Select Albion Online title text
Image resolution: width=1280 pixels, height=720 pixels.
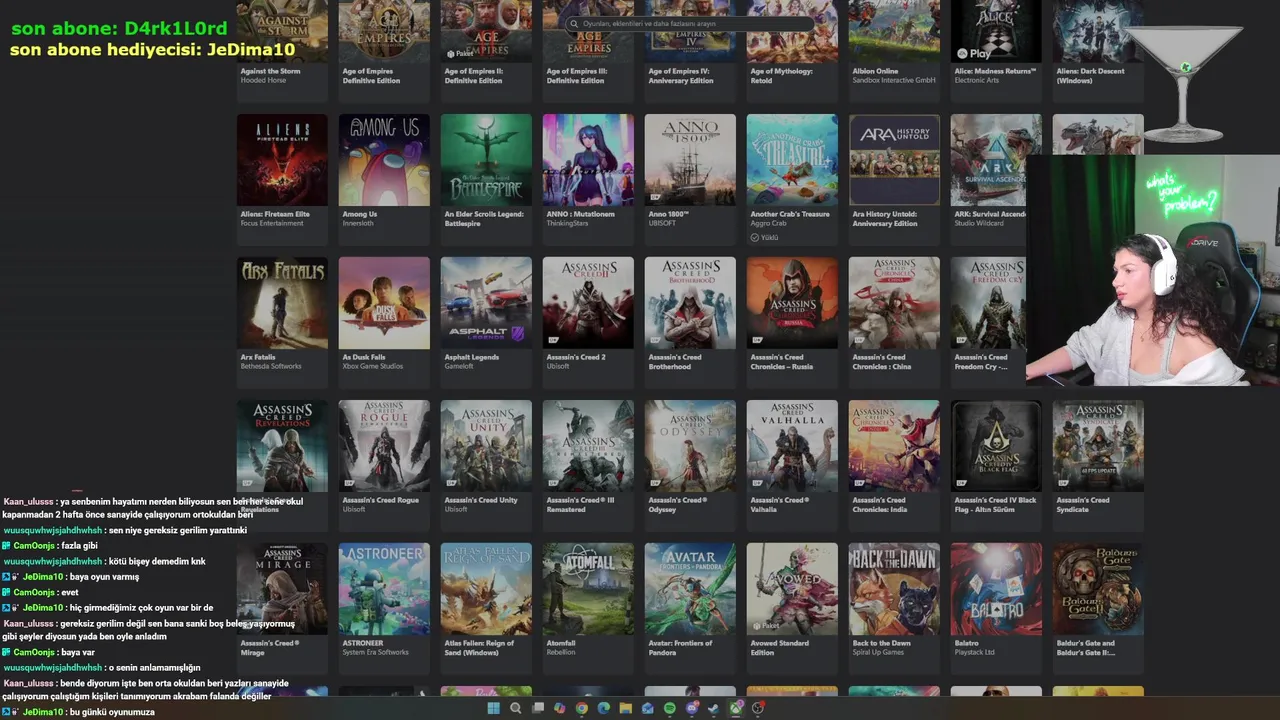tap(875, 71)
